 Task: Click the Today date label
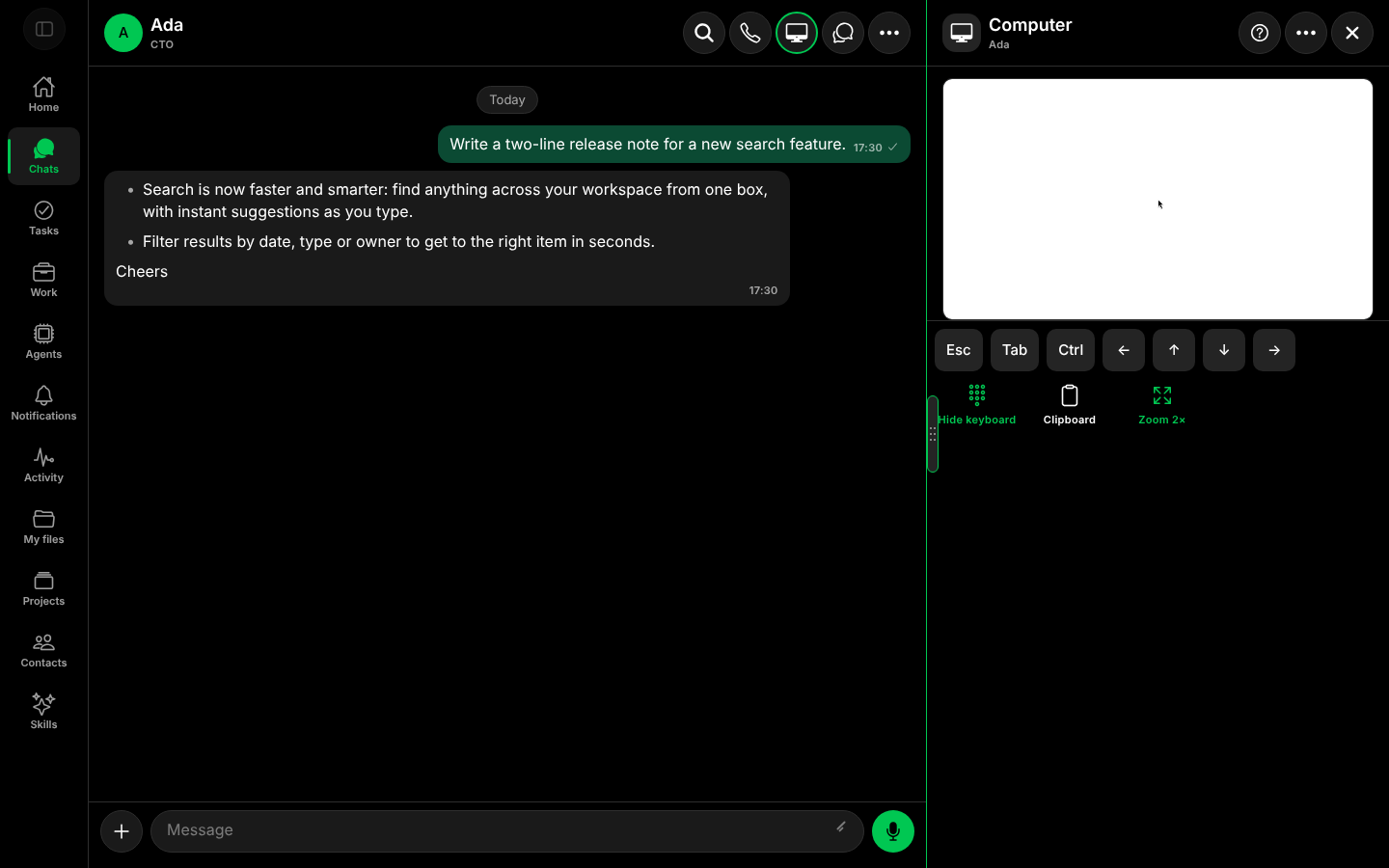[507, 99]
